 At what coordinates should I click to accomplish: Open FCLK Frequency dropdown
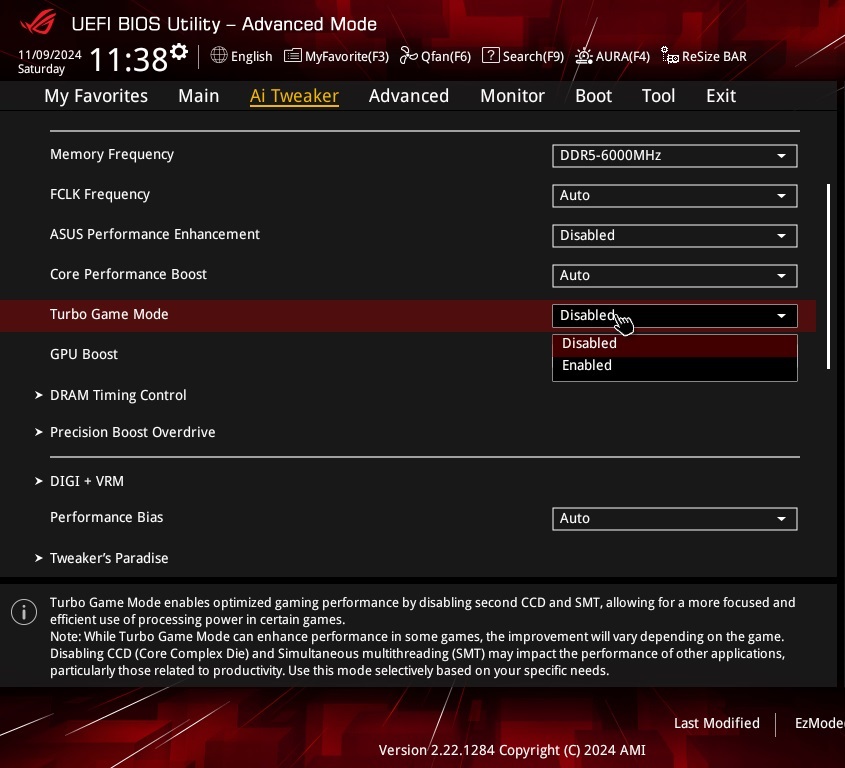(x=675, y=196)
